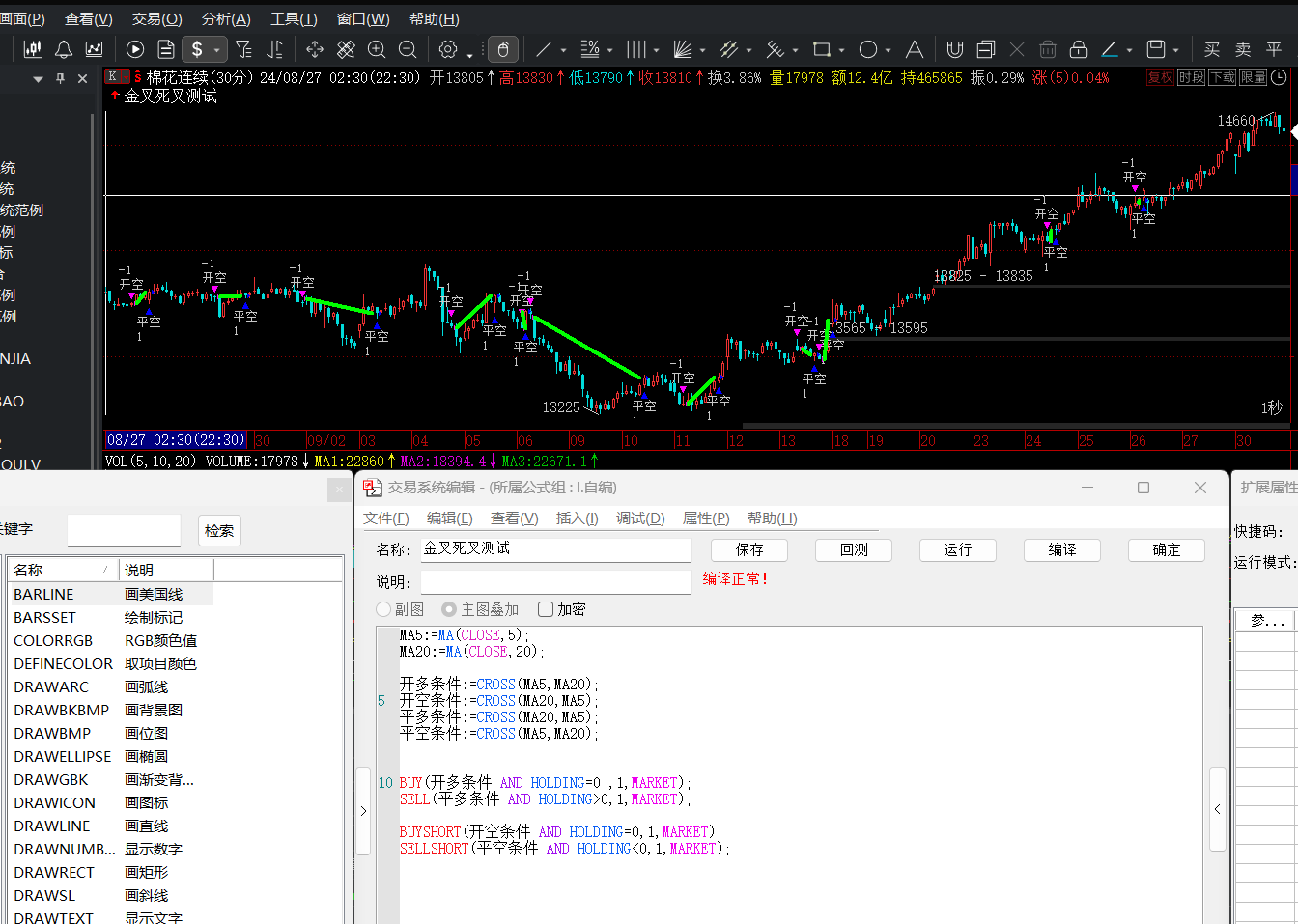Open the 调试(D) menu in editor window

[x=640, y=518]
